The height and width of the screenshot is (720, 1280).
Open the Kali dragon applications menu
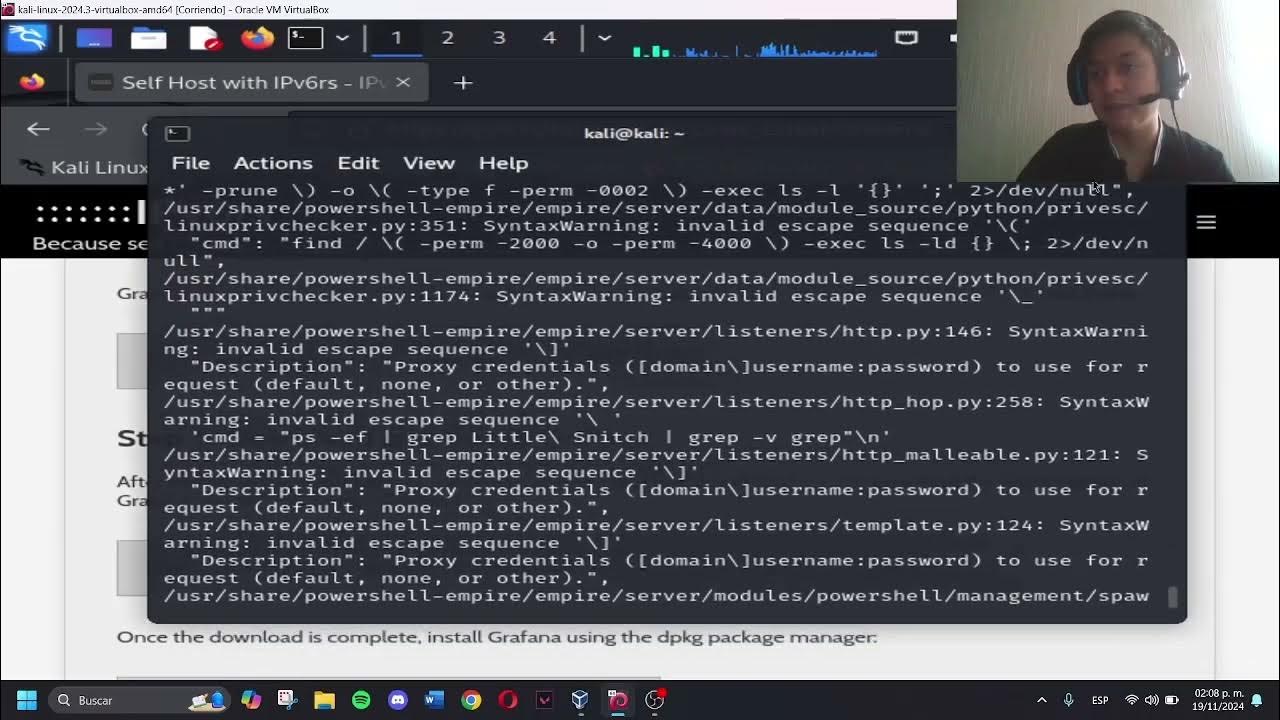(x=27, y=38)
